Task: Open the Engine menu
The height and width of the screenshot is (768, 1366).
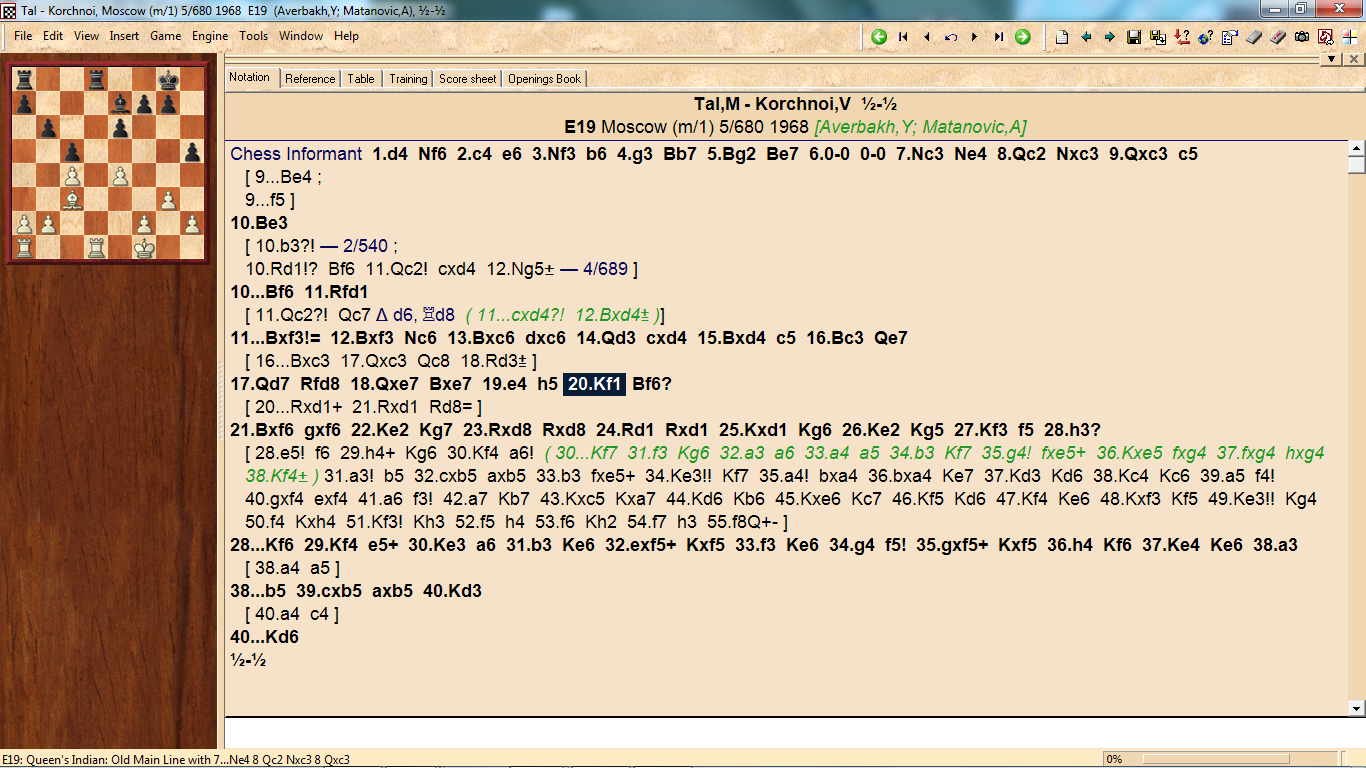Action: coord(210,36)
